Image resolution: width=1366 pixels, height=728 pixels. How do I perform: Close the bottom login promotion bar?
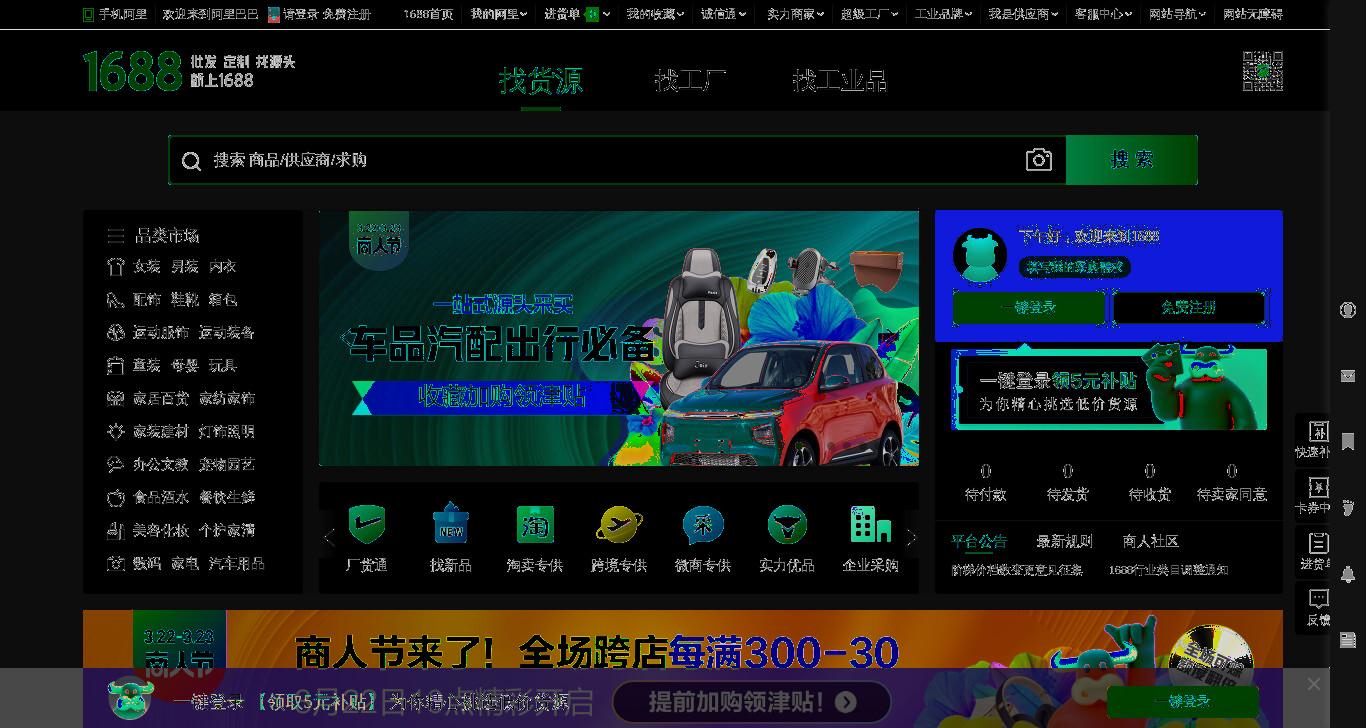pos(1313,684)
